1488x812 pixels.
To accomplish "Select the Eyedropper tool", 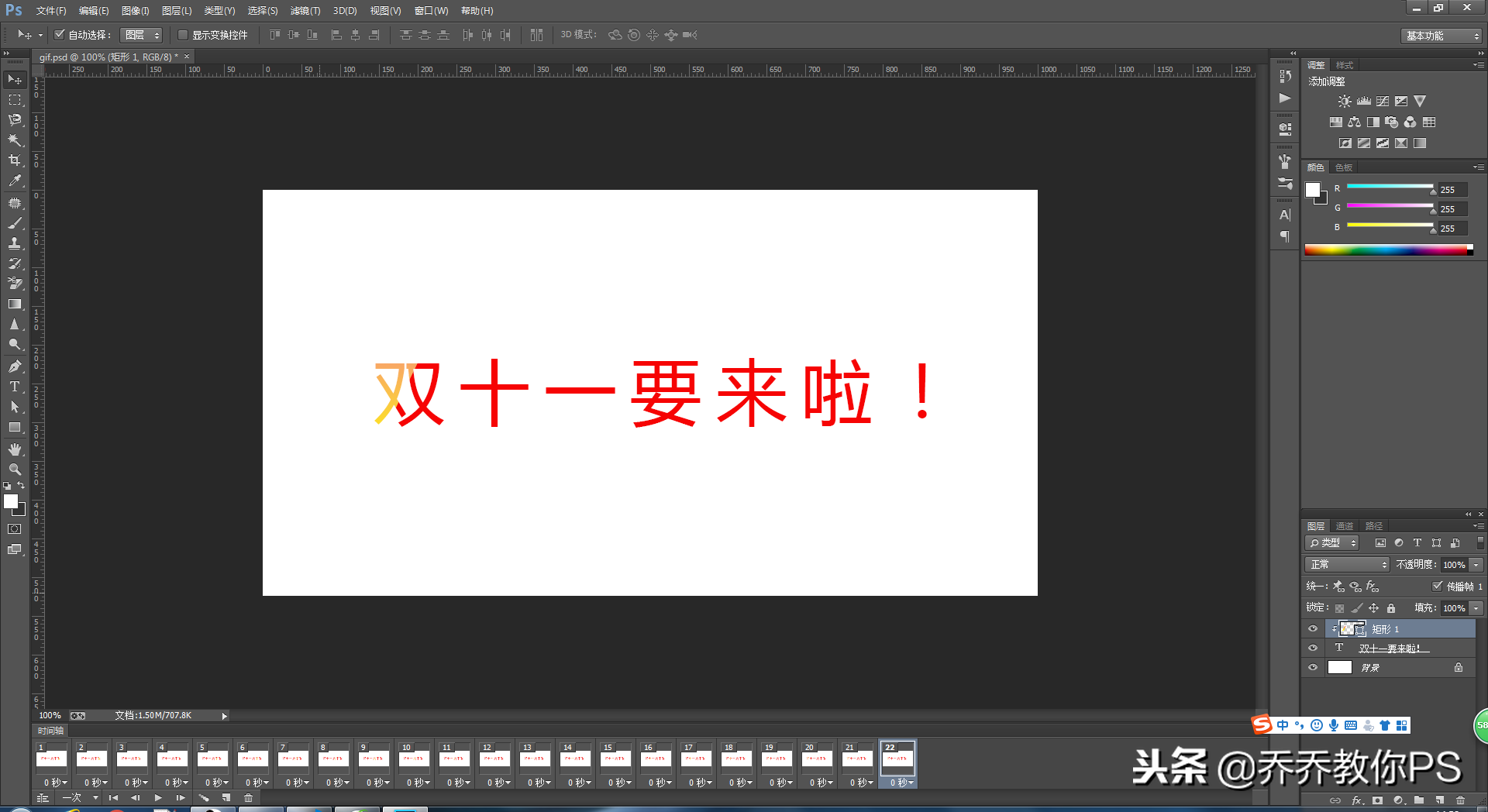I will tap(15, 181).
